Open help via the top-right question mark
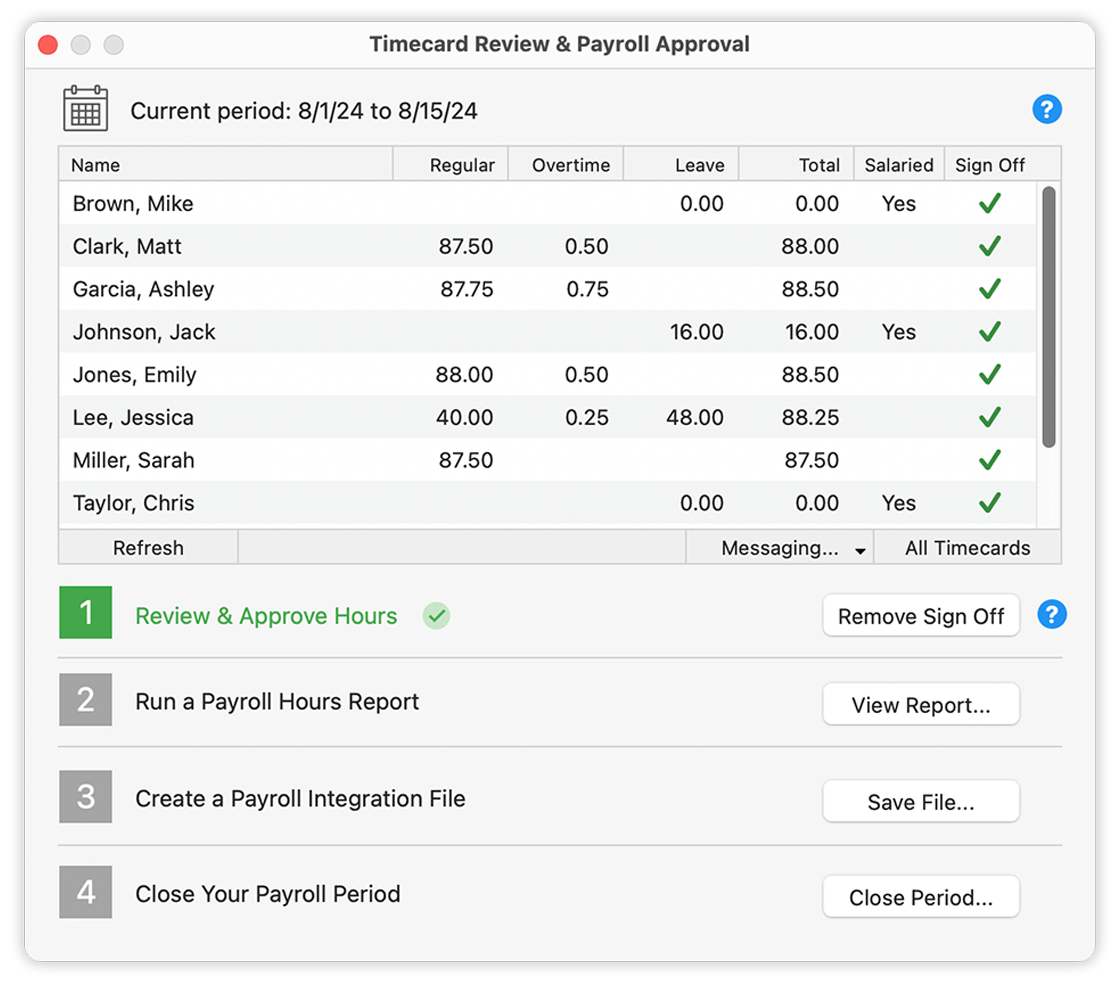The height and width of the screenshot is (996, 1120). 1046,109
